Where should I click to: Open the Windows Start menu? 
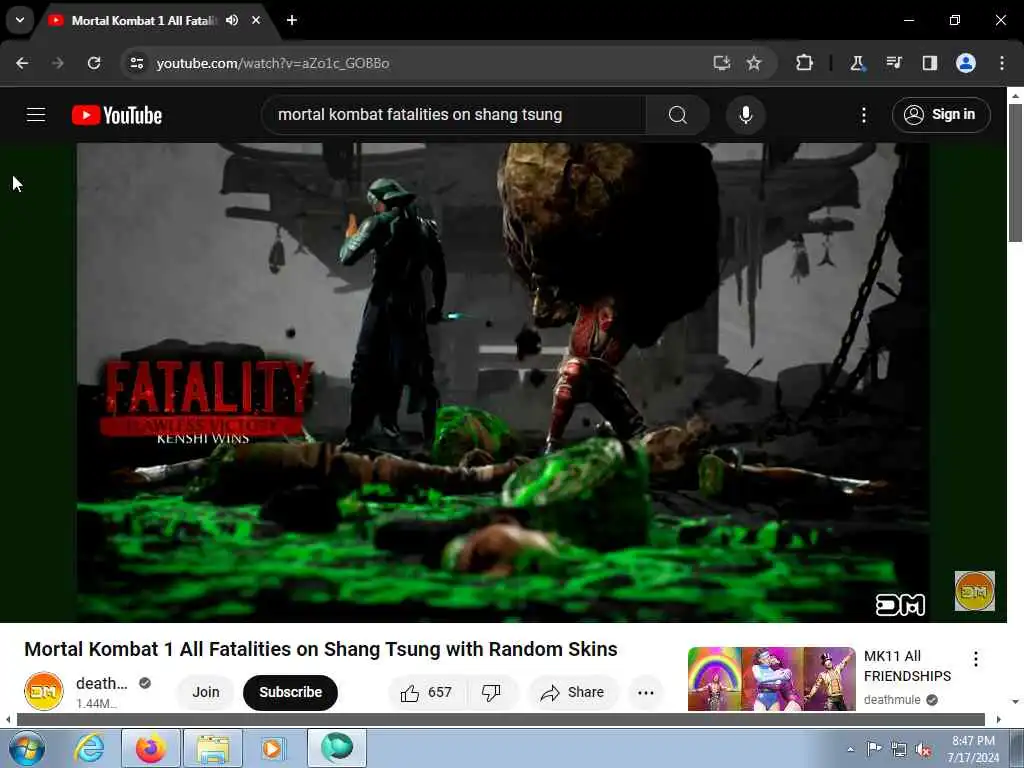27,748
